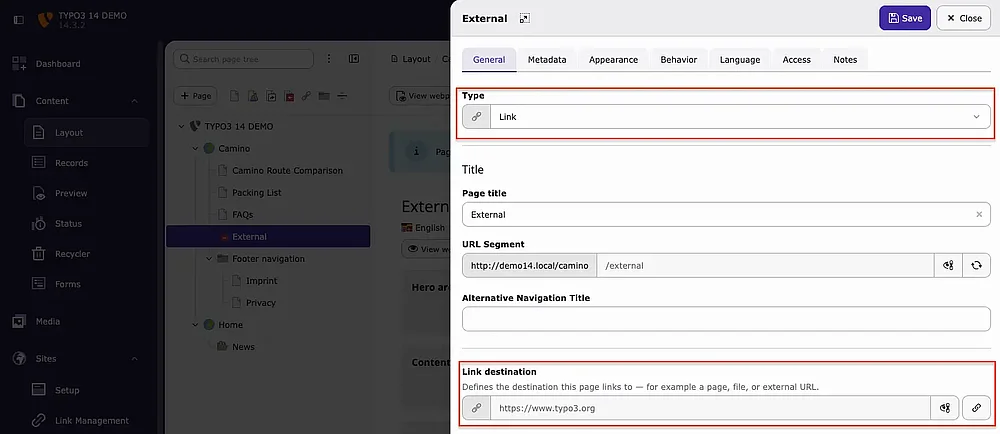Collapse the Footer navigation node
The image size is (1000, 434).
coord(209,259)
